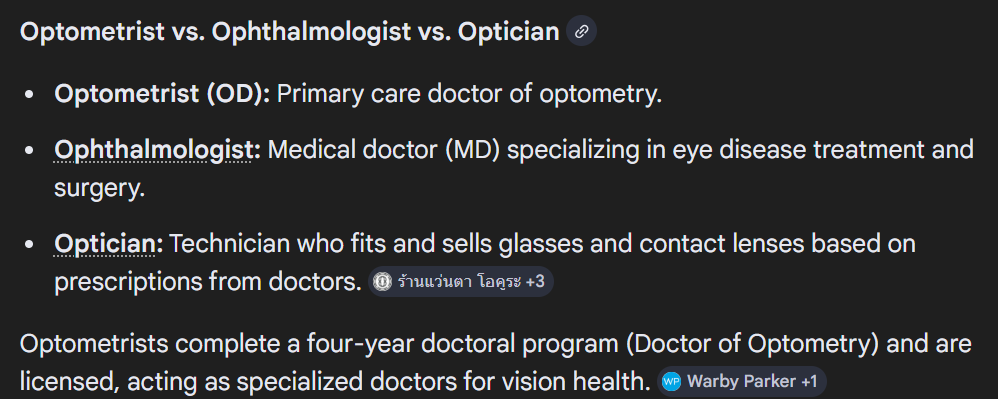
Task: Click the text prescriptions from doctors
Action: coord(208,281)
